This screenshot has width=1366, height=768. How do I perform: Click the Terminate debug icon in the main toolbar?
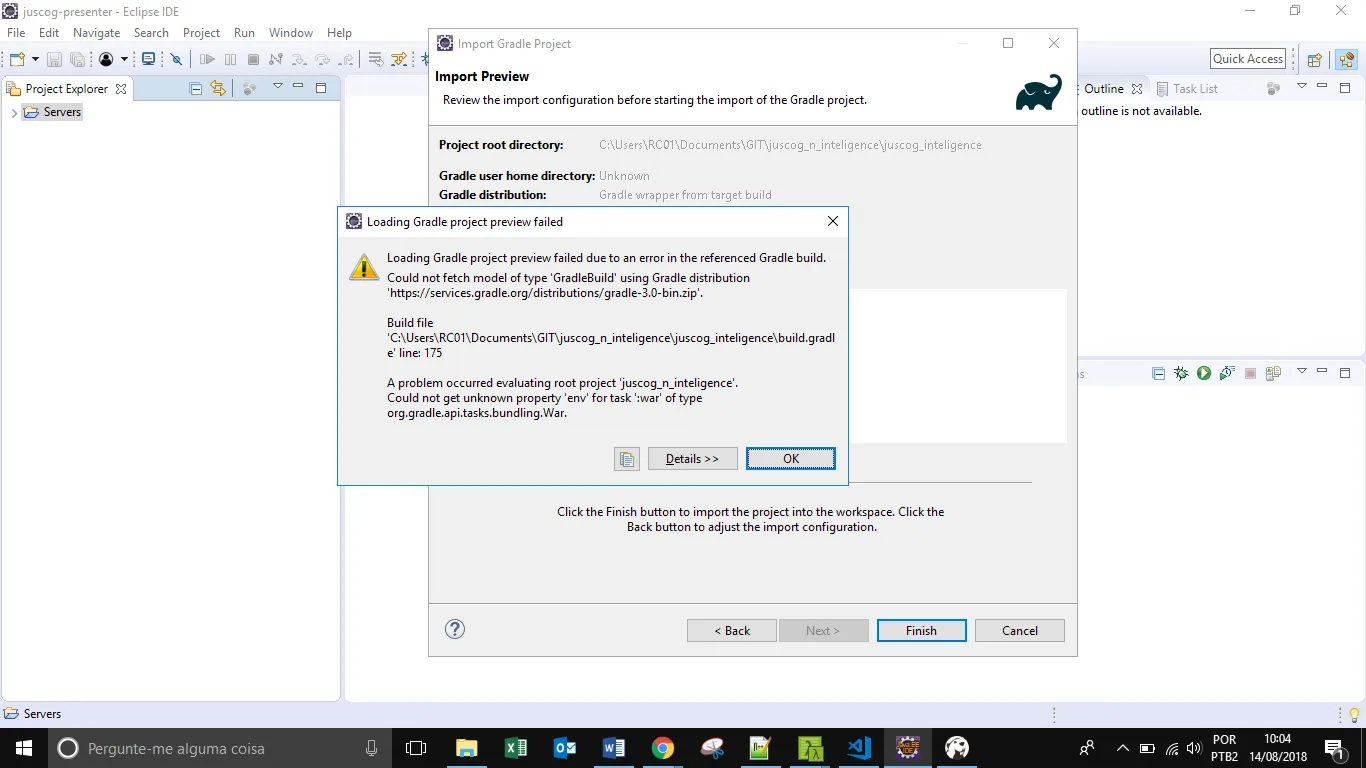point(253,60)
